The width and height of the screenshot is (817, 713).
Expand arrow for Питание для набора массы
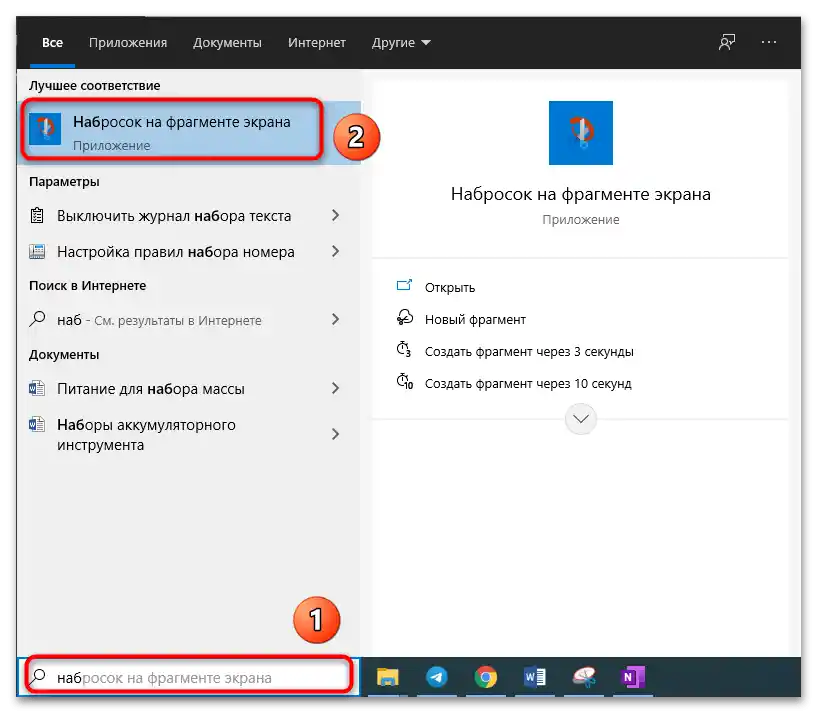(336, 388)
